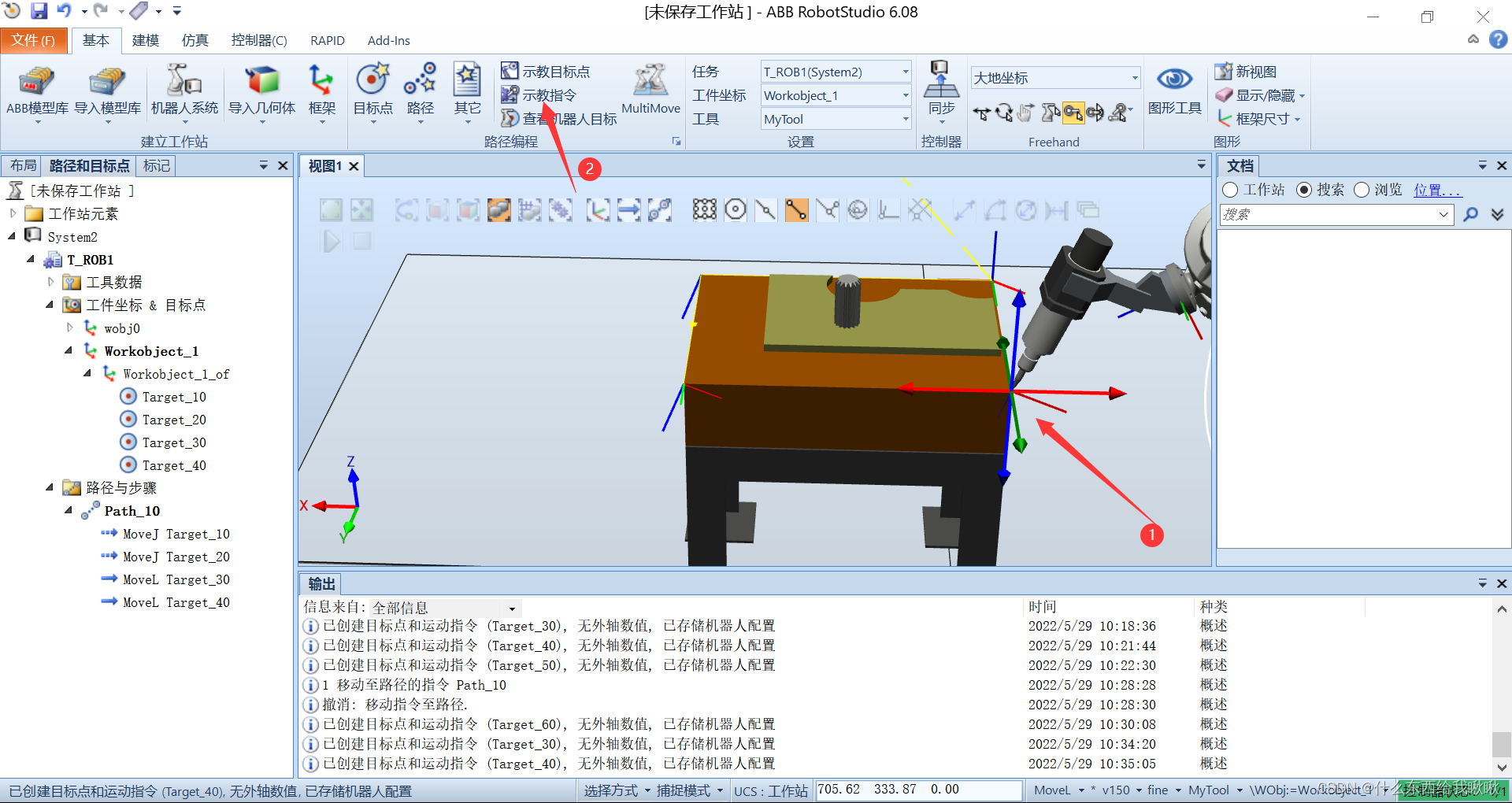
Task: Open the 位置... link
Action: 1437,190
